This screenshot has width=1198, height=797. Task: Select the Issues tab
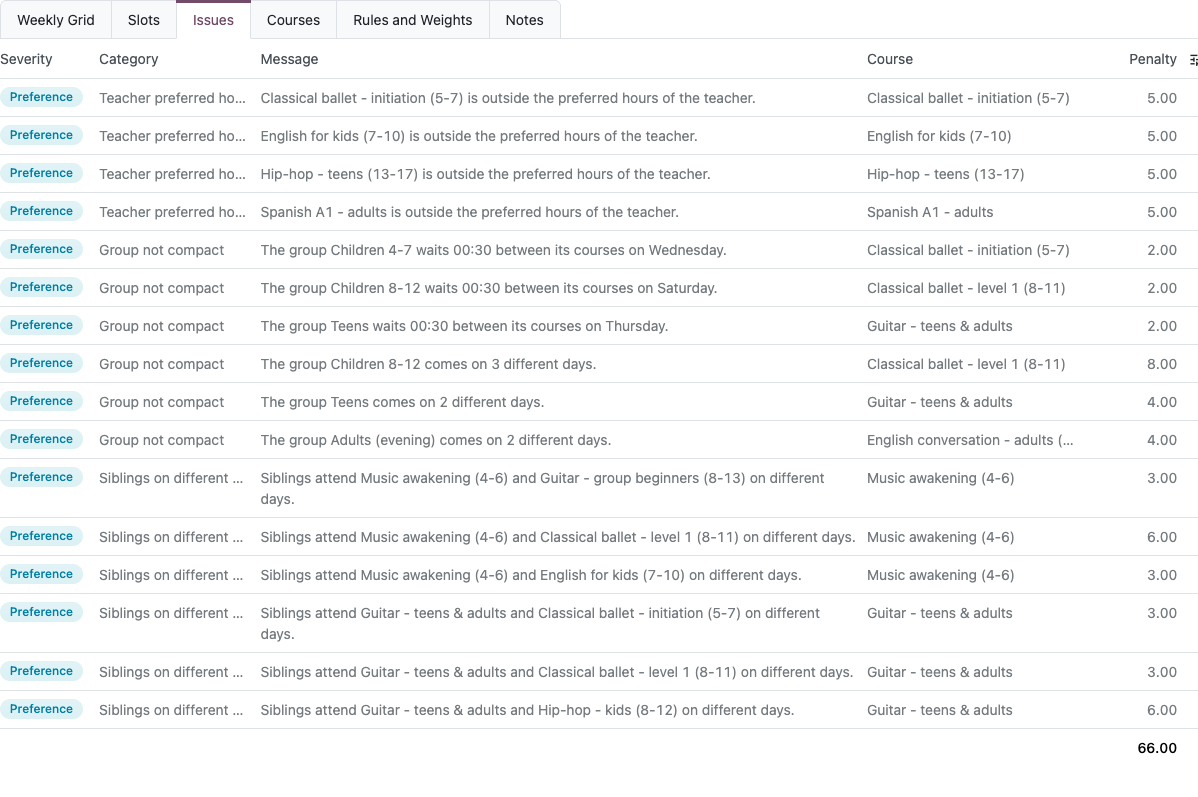coord(213,20)
